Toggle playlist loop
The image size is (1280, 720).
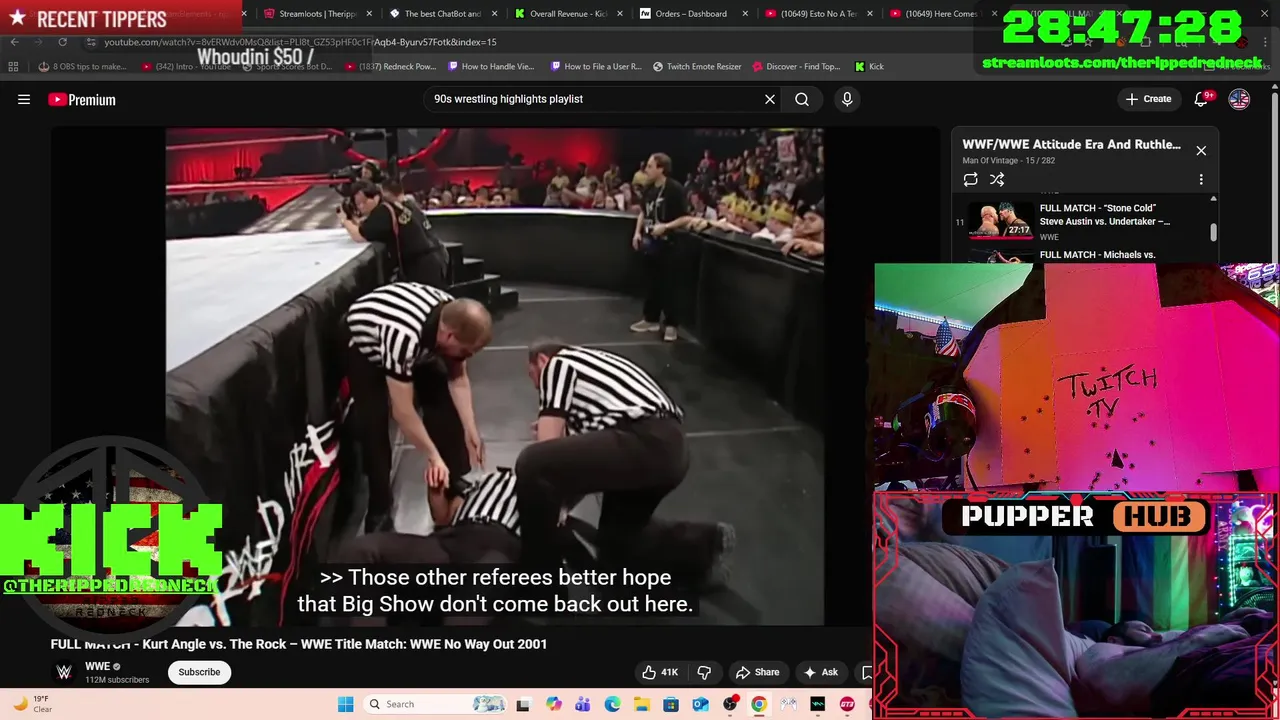pos(970,180)
